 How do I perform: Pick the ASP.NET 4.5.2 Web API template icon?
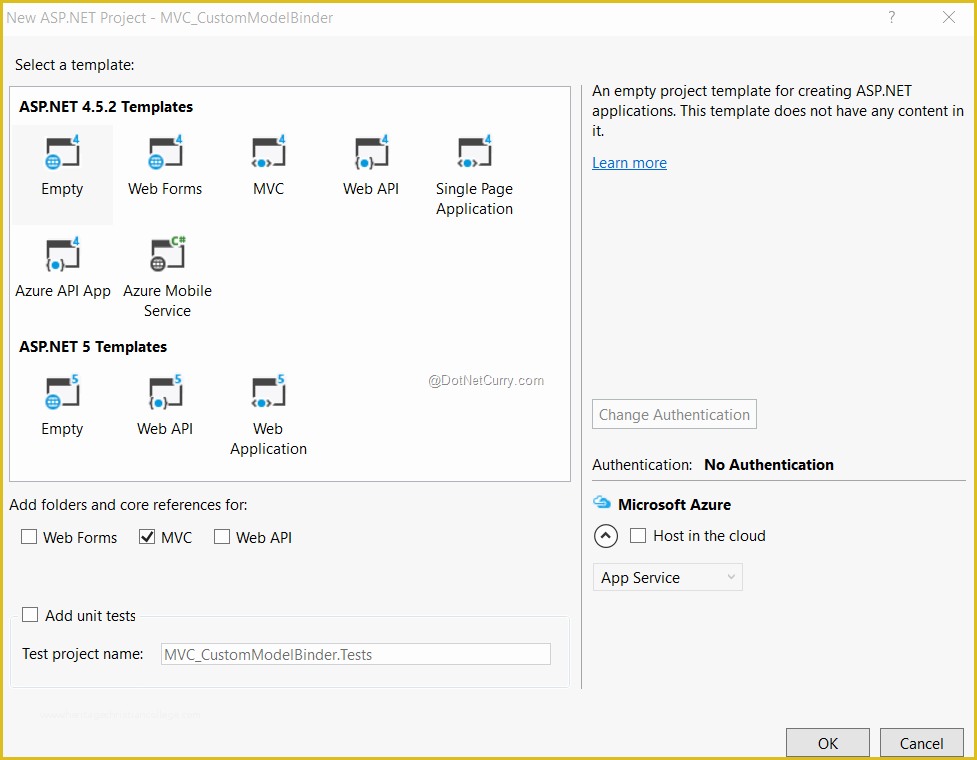coord(371,153)
